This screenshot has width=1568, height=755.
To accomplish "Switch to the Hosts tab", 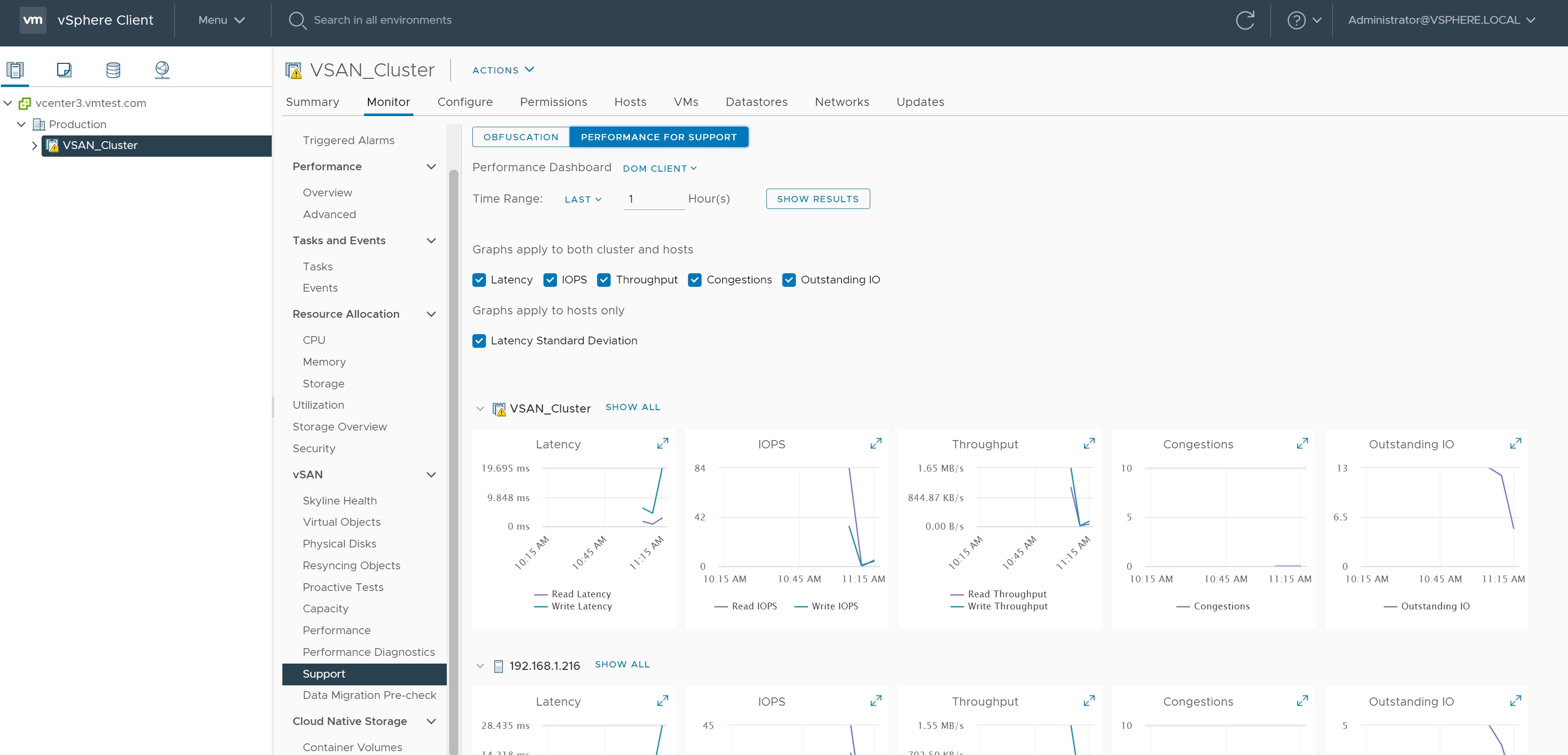I will [630, 102].
